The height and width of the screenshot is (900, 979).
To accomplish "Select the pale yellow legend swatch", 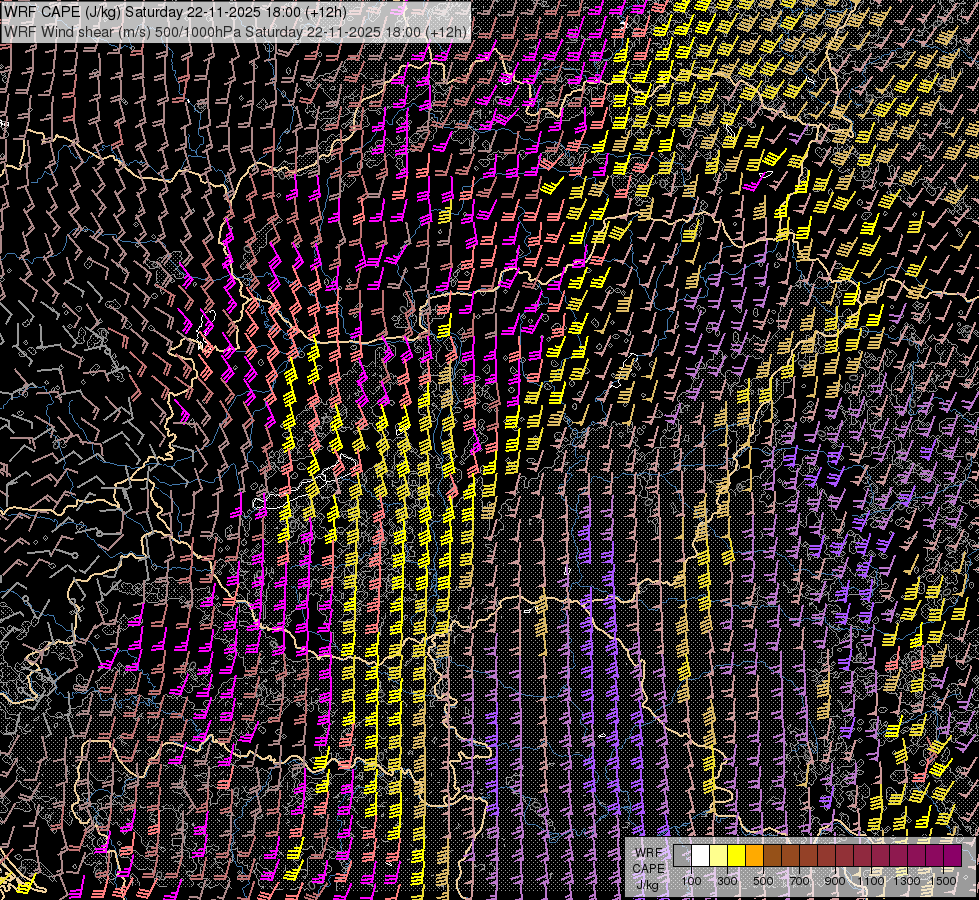I will [718, 856].
